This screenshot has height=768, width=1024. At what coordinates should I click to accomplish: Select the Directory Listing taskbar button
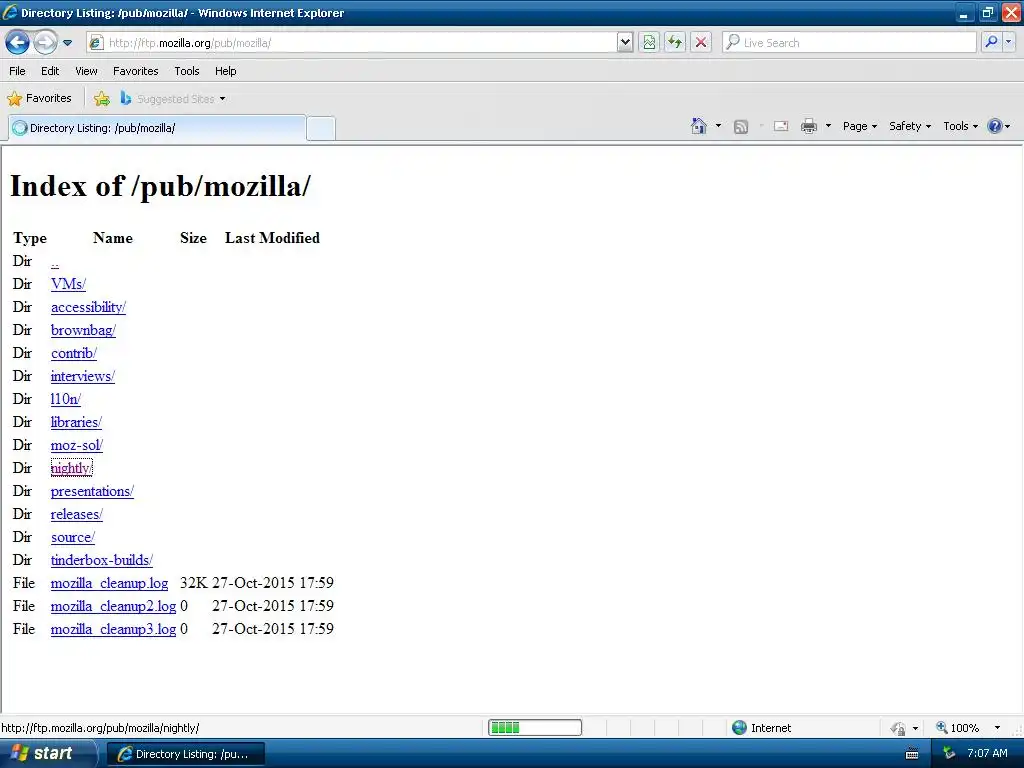click(185, 754)
